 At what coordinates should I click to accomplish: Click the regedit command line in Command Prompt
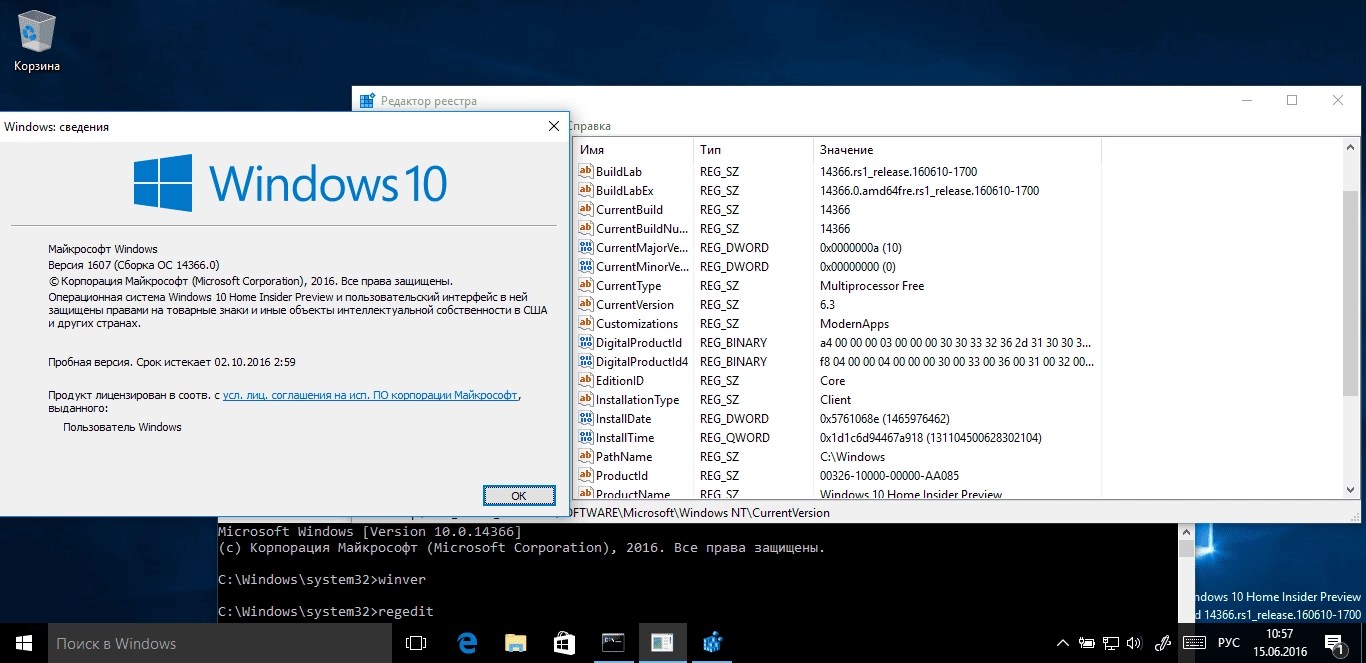(326, 611)
